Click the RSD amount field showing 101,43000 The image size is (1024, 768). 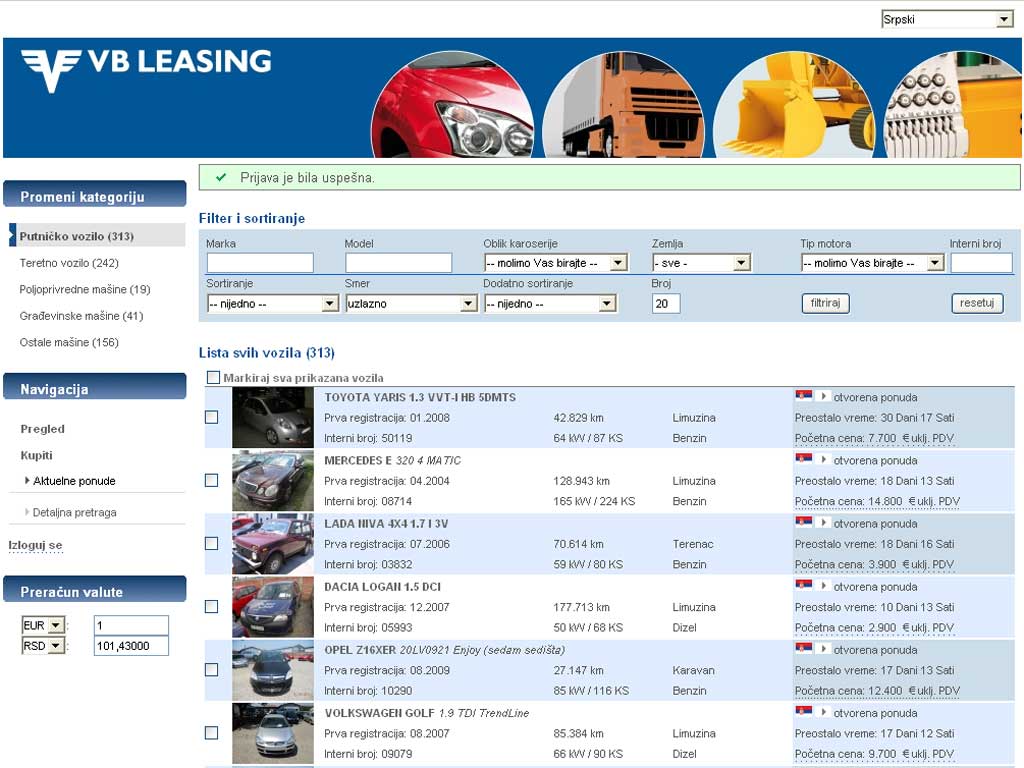tap(131, 646)
